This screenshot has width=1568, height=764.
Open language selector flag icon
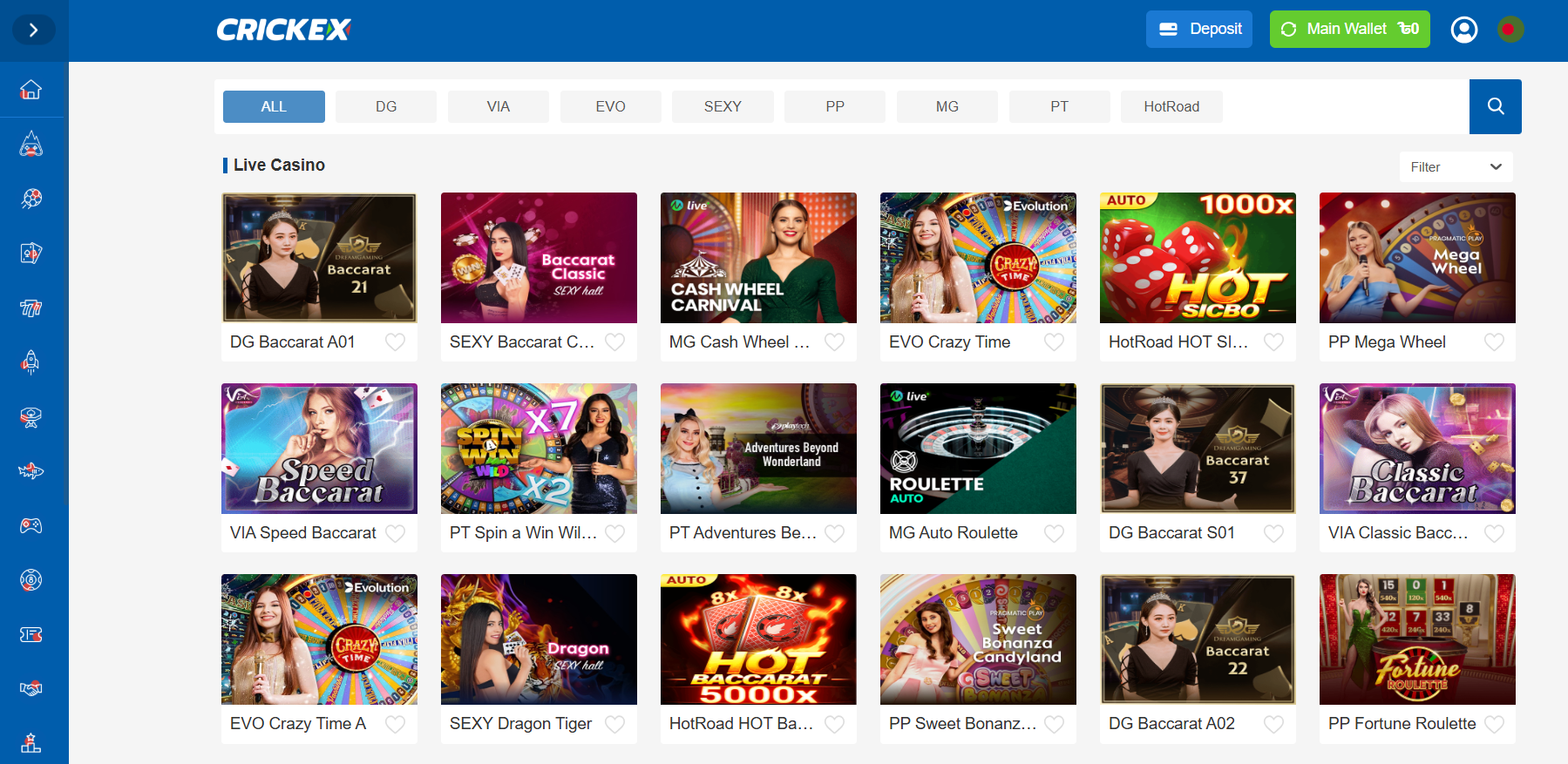(x=1510, y=30)
